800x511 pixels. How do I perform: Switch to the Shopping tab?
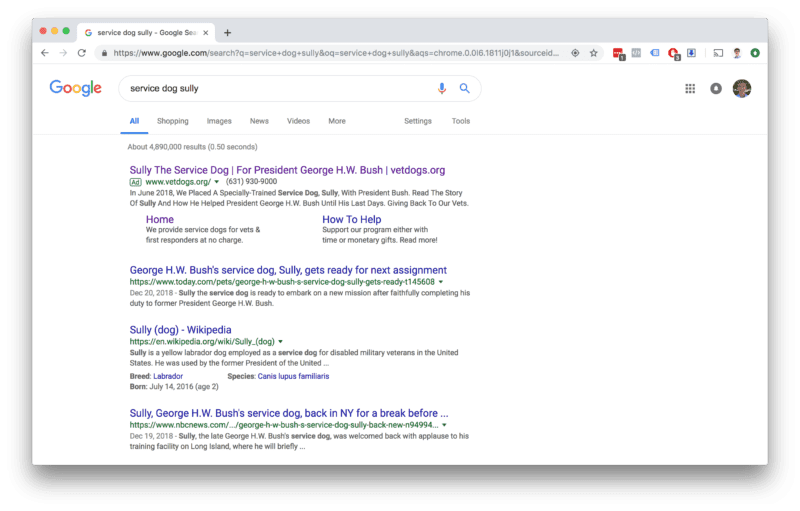click(x=172, y=121)
